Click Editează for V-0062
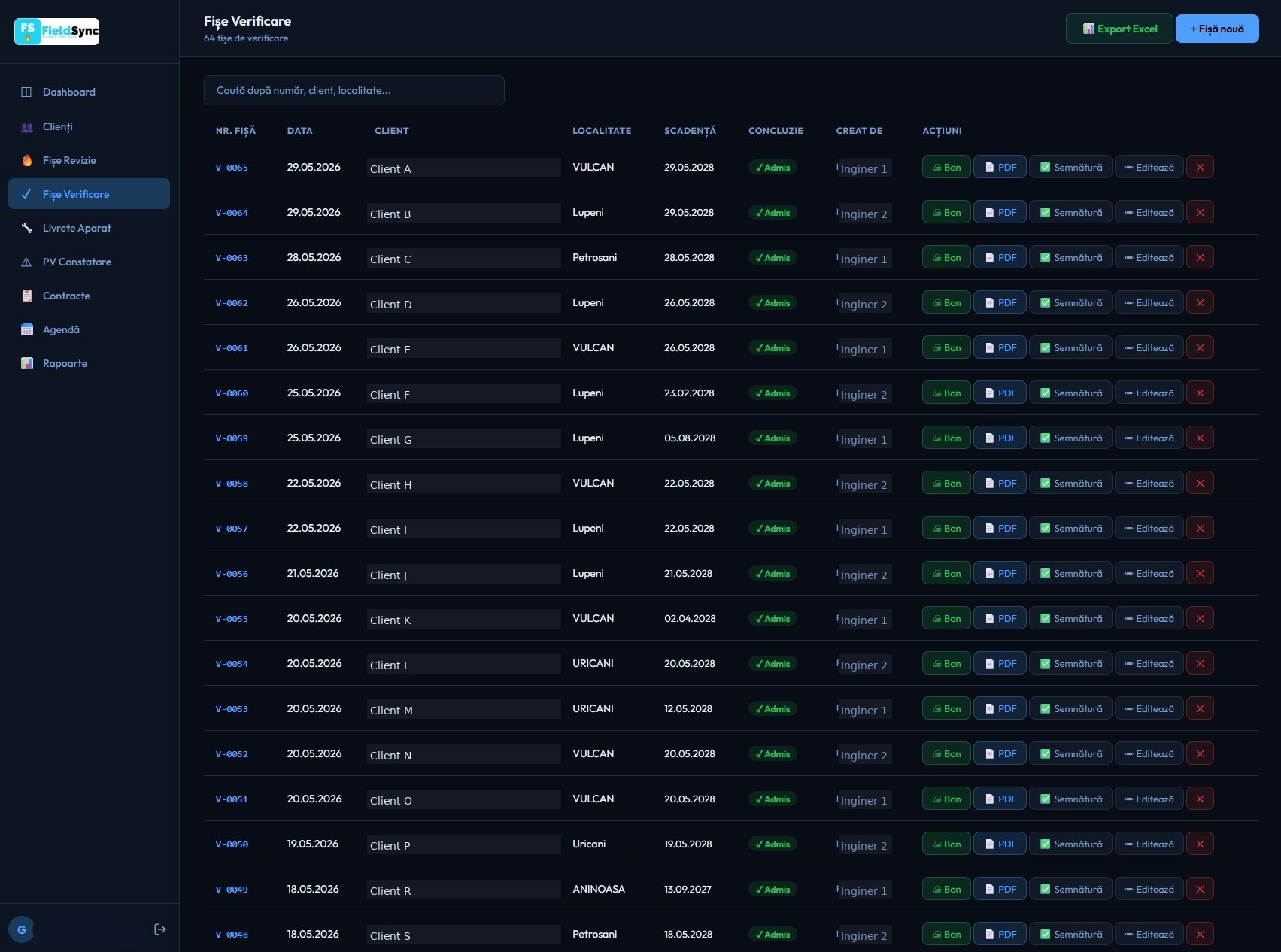 [x=1149, y=302]
